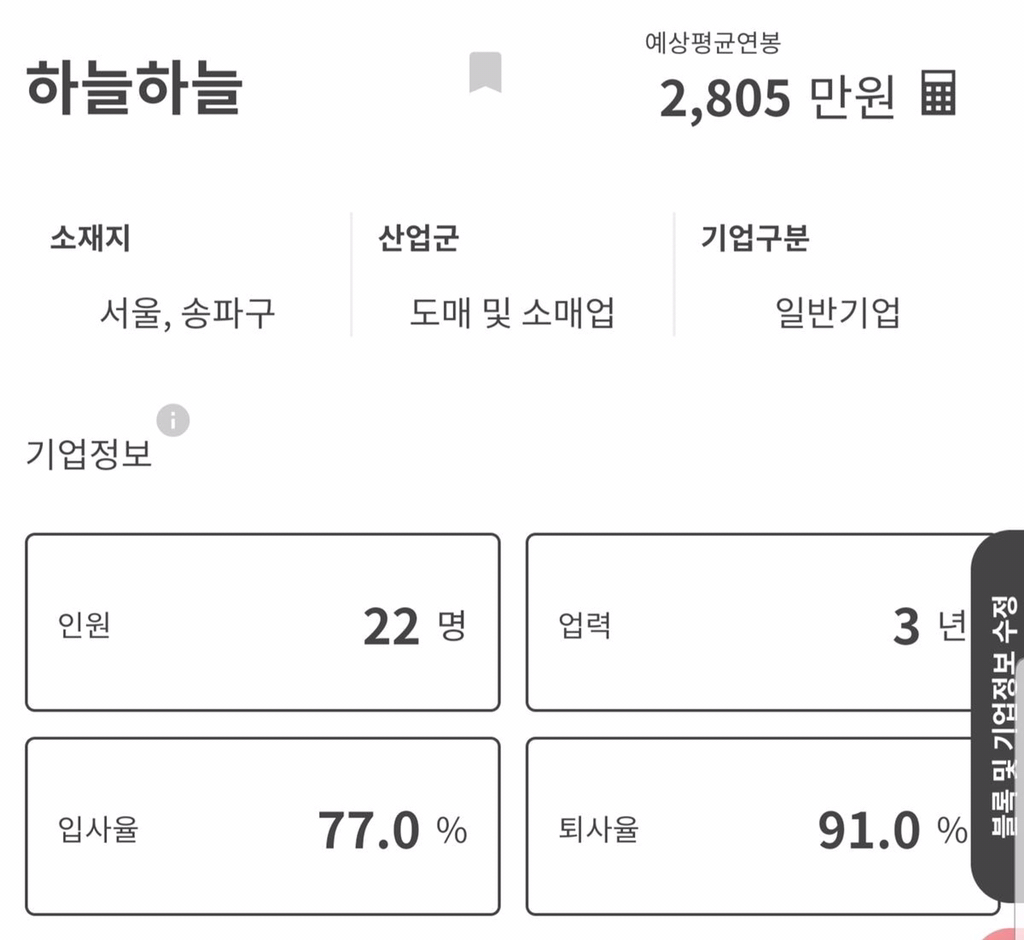This screenshot has width=1024, height=940.
Task: Click the 예상평균연봉 label text
Action: [712, 43]
